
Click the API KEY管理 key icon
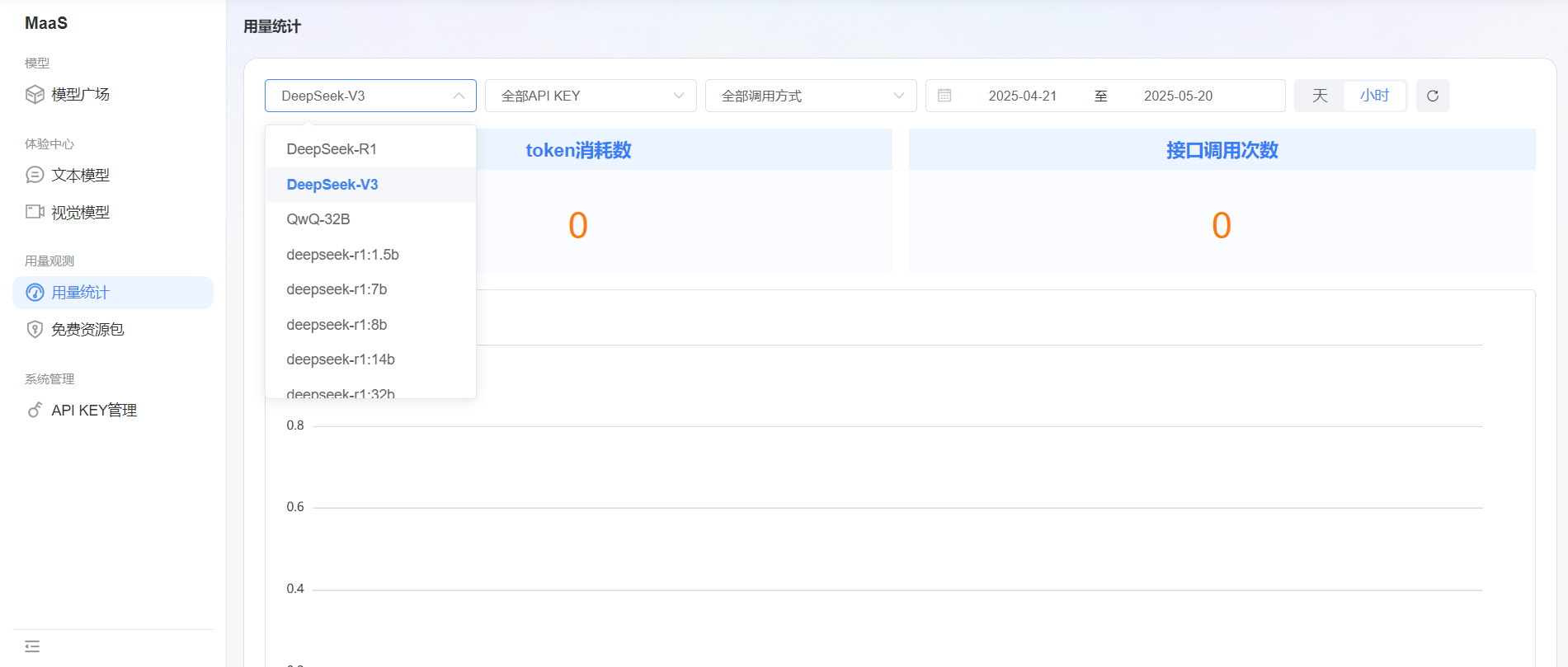point(35,410)
